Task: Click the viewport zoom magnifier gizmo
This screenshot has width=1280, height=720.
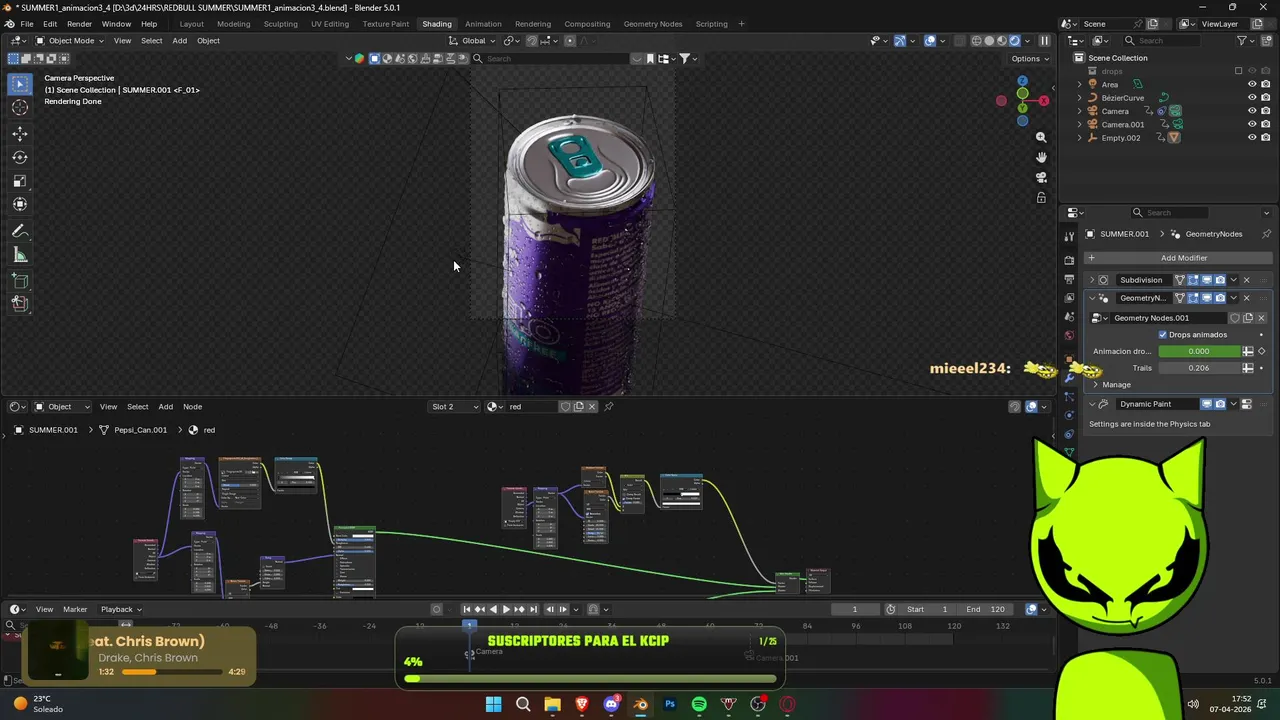Action: [1041, 137]
